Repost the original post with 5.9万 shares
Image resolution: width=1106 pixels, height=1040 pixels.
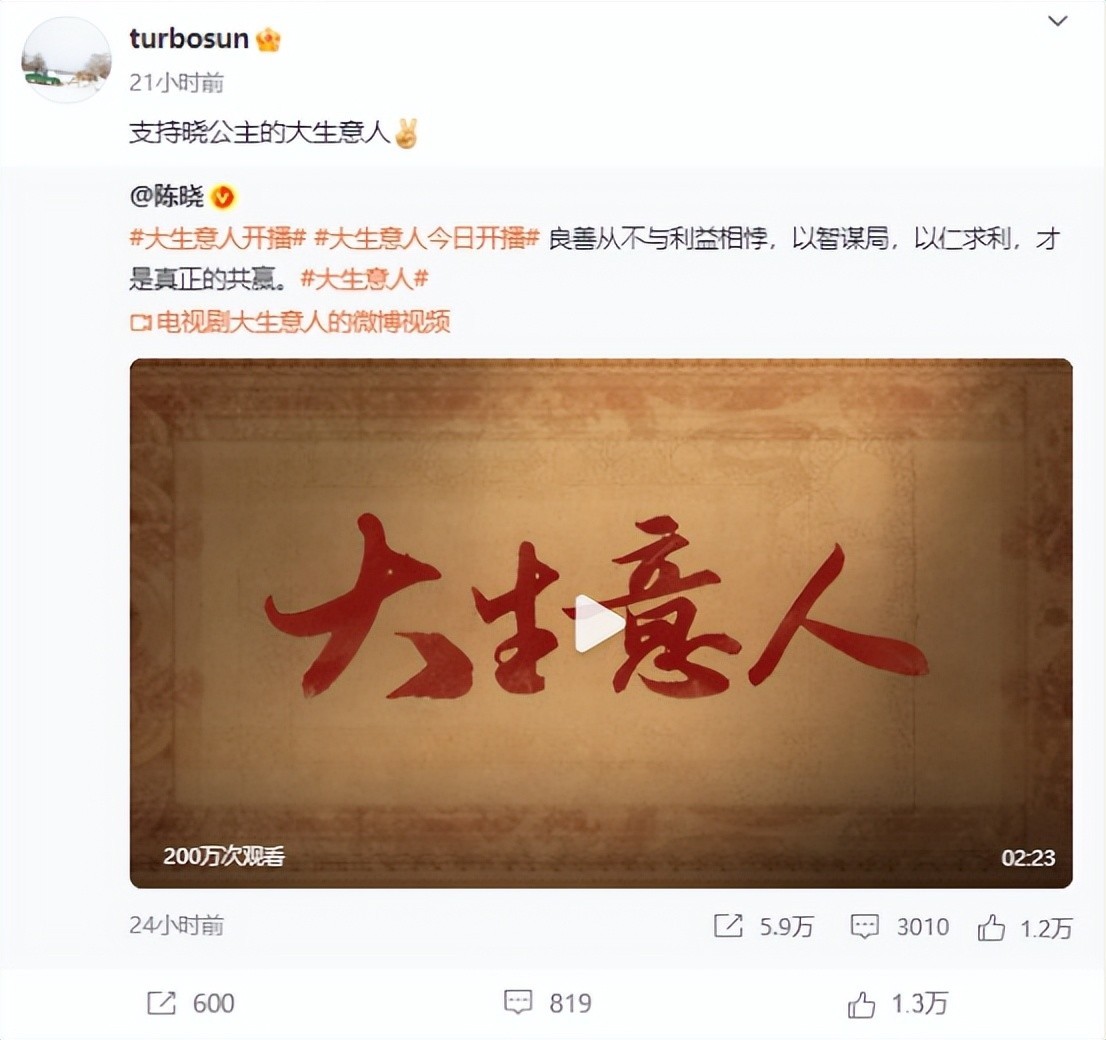[763, 926]
